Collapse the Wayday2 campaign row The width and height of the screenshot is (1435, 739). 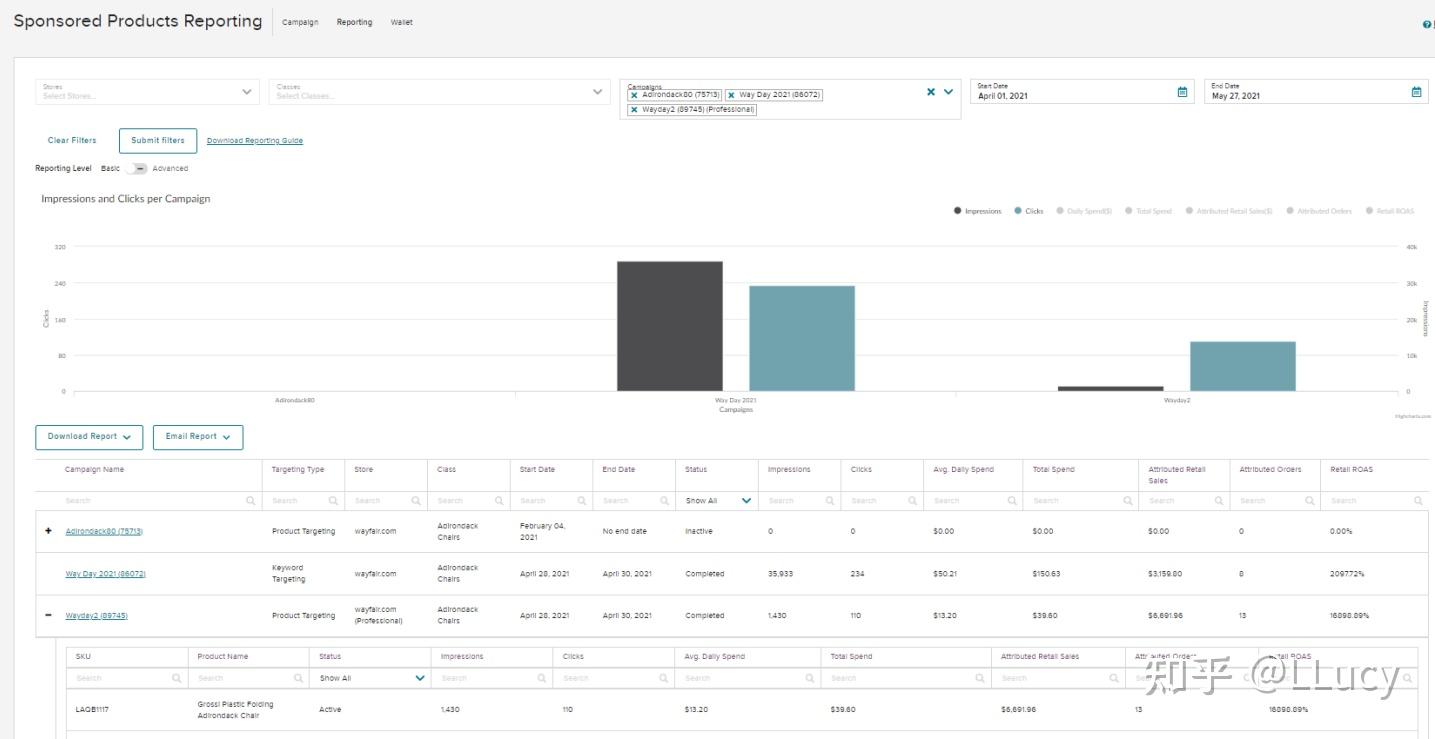click(48, 616)
